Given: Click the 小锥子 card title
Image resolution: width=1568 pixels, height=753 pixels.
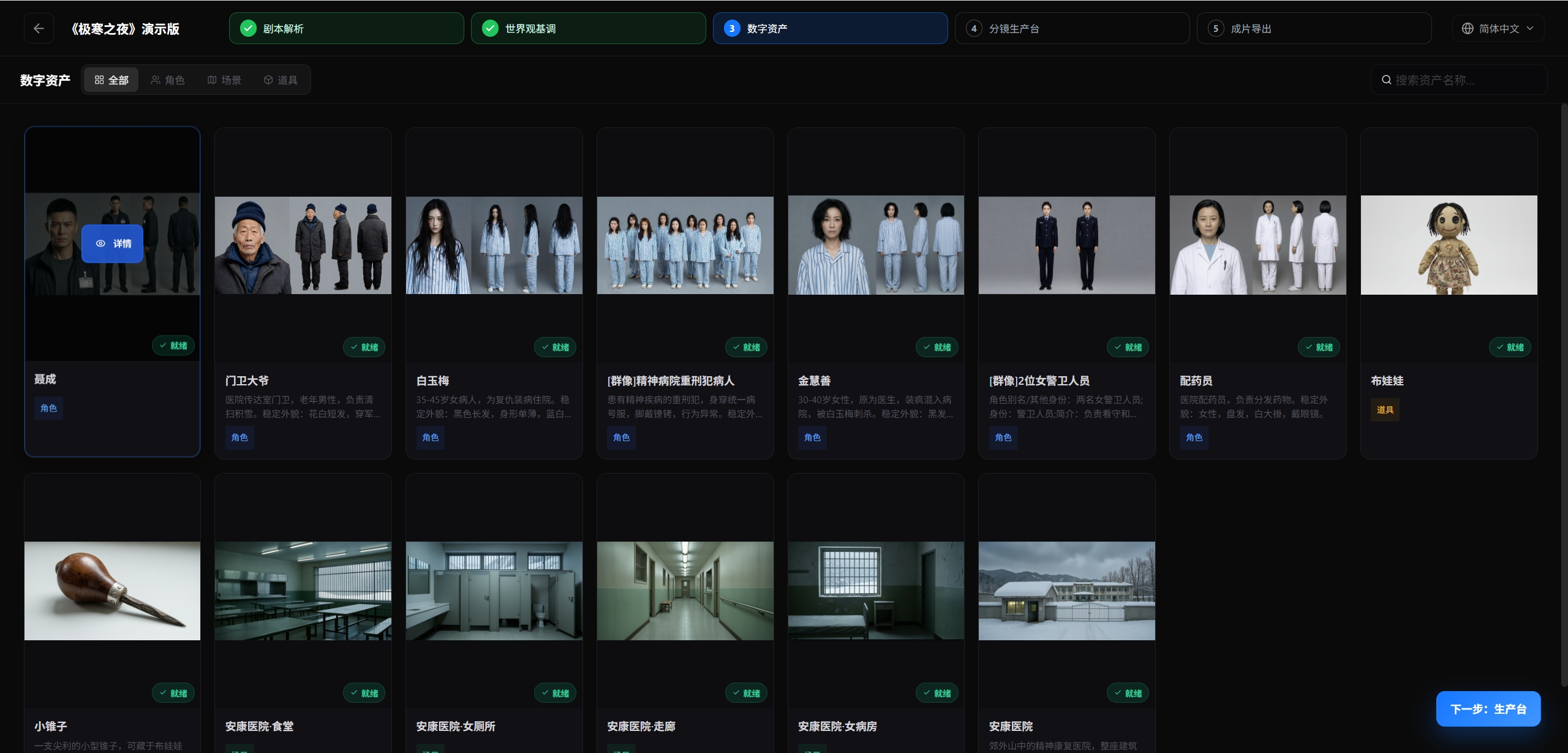Looking at the screenshot, I should (x=51, y=726).
